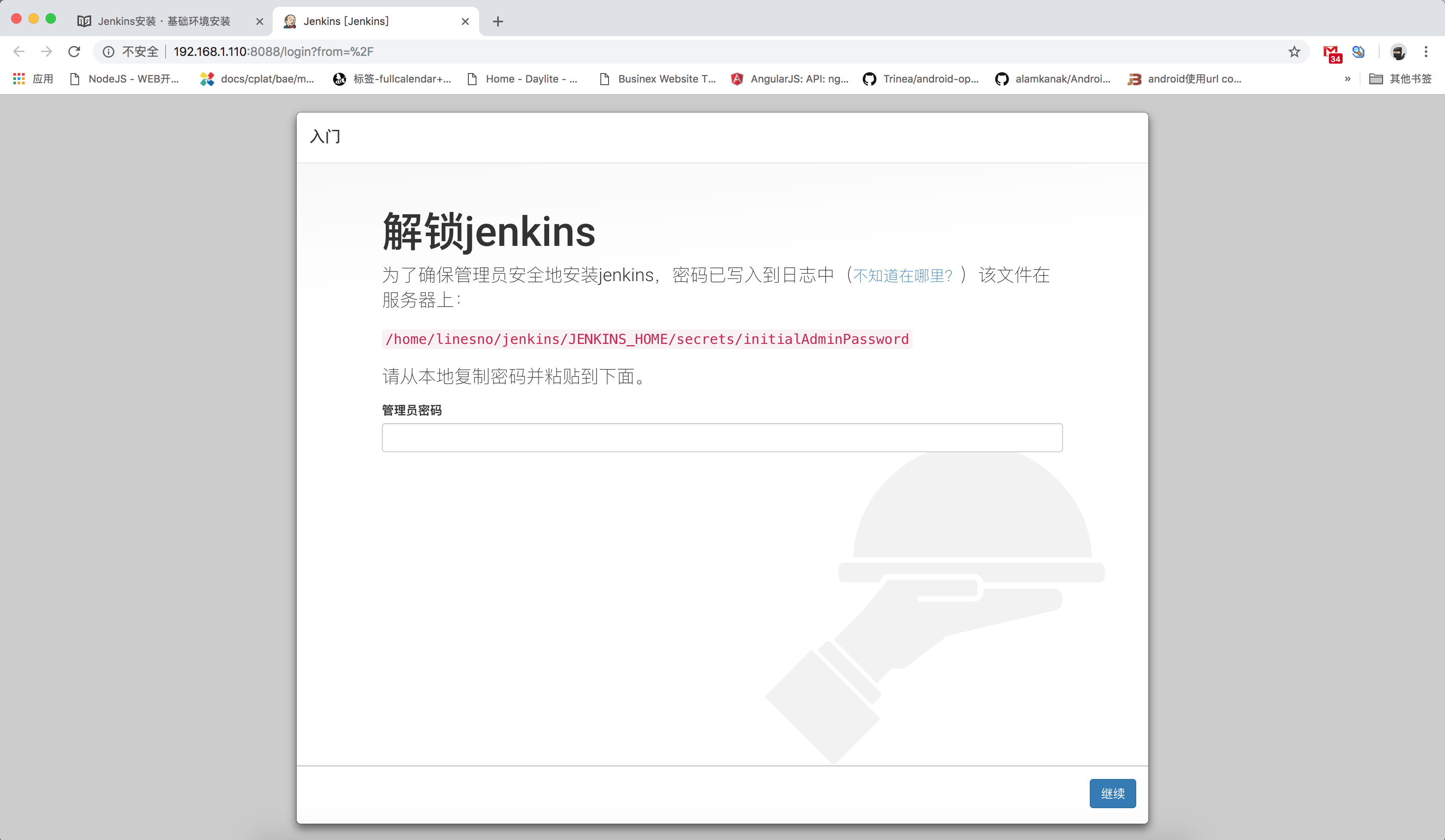
Task: Open the Trinea/android-op GitHub bookmark
Action: point(921,79)
